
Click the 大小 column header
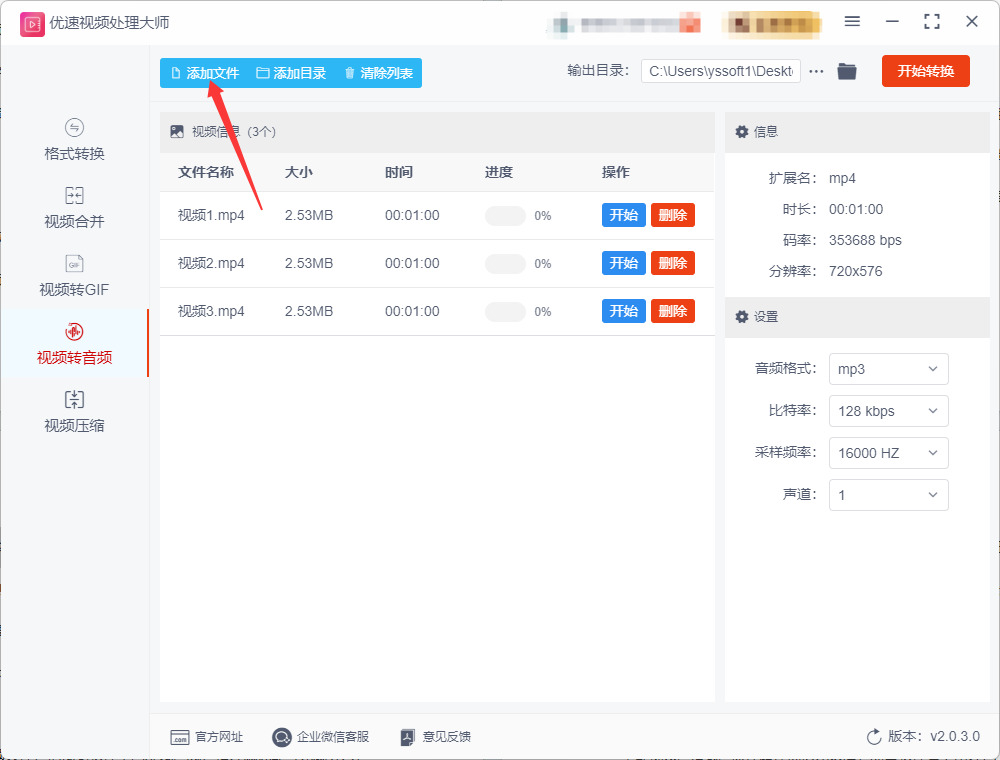[x=298, y=172]
